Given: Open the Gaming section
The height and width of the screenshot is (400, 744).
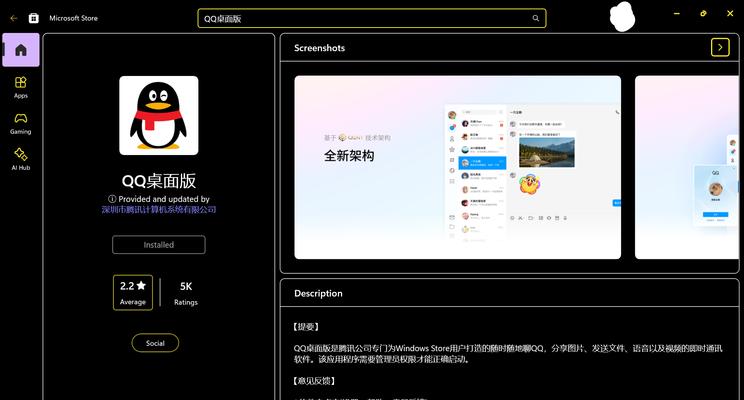Looking at the screenshot, I should [x=20, y=124].
